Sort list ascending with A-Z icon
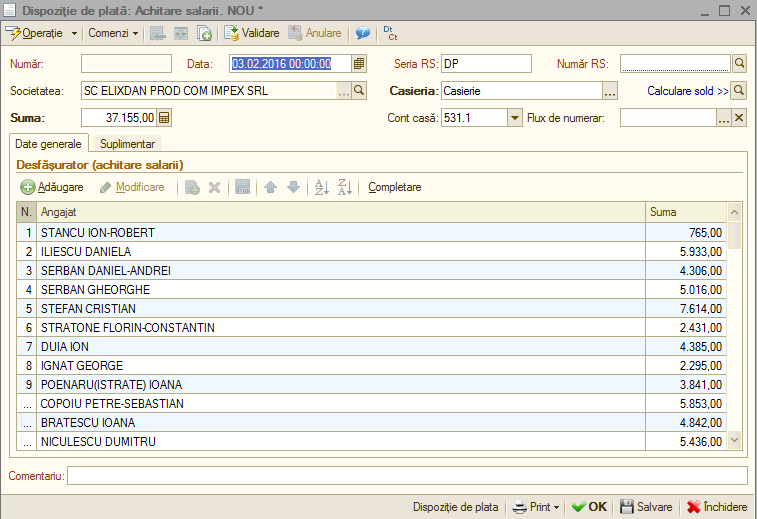Viewport: 757px width, 519px height. pyautogui.click(x=322, y=187)
